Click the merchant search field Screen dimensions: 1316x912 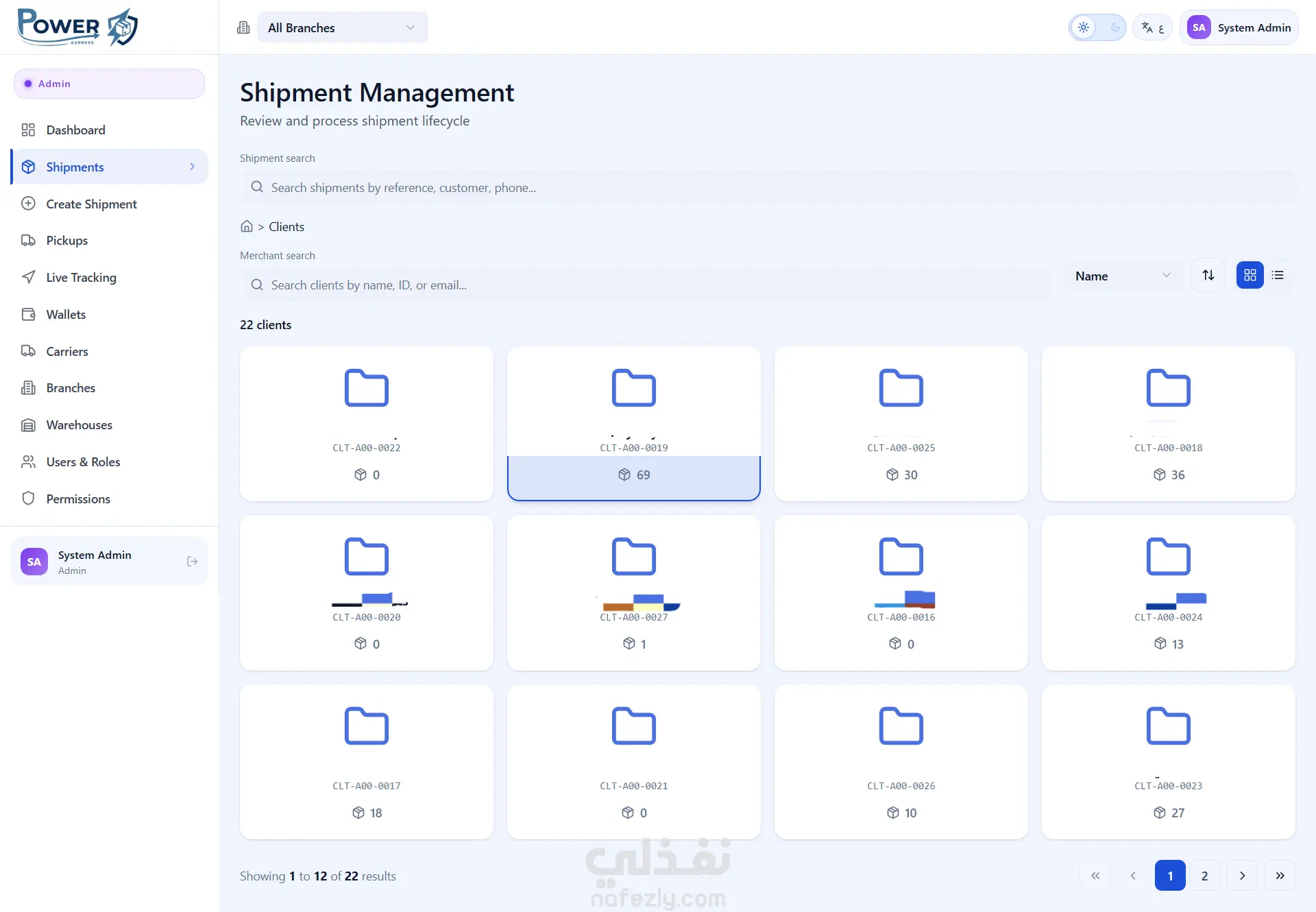[x=644, y=285]
